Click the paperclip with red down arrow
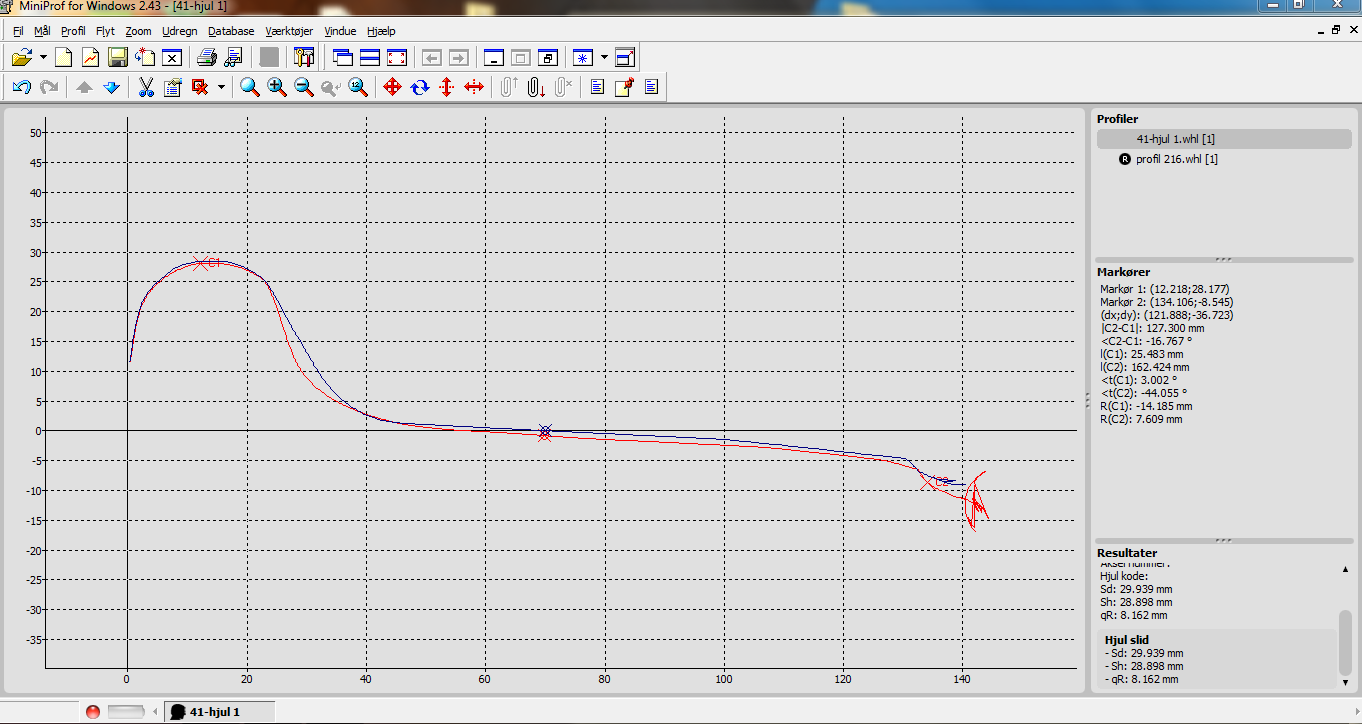The height and width of the screenshot is (724, 1362). pos(536,87)
